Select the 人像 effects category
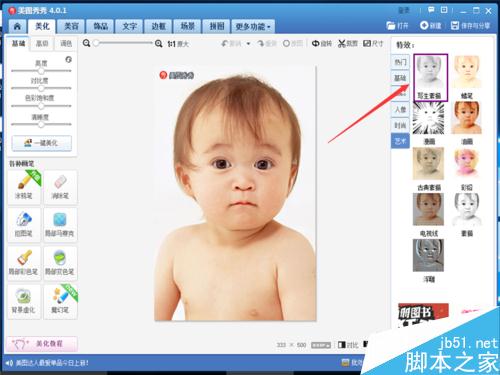Image resolution: width=500 pixels, height=375 pixels. pyautogui.click(x=400, y=109)
